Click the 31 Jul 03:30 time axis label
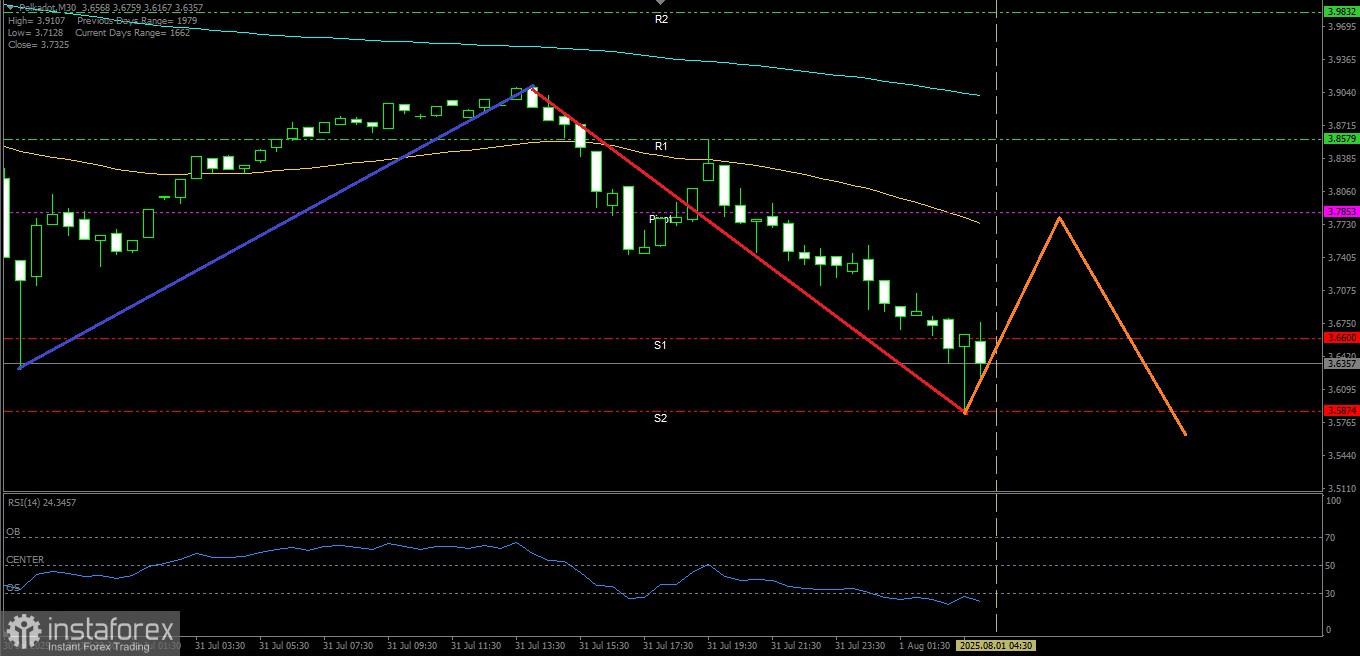 [x=220, y=646]
